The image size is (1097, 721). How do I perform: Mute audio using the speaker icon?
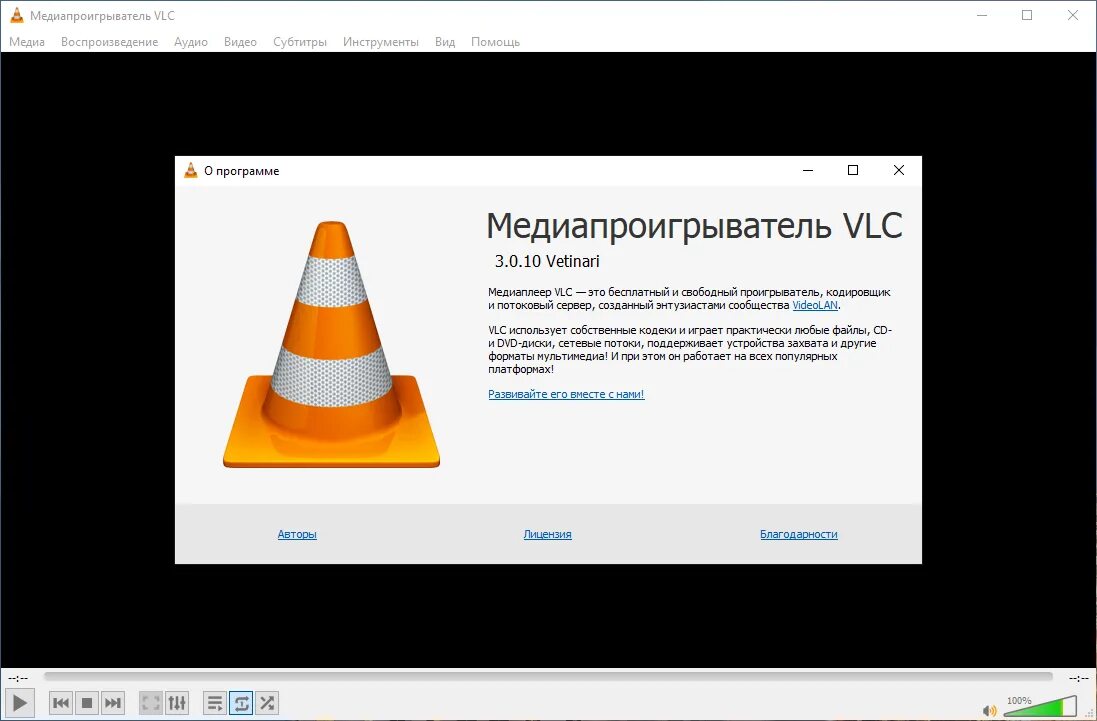[x=989, y=711]
